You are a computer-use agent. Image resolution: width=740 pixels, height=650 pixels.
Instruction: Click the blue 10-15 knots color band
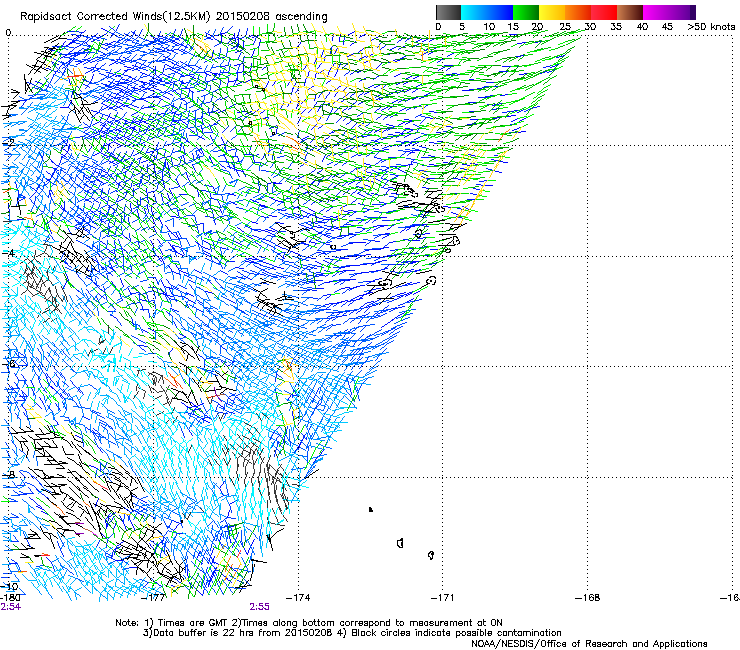pyautogui.click(x=500, y=12)
